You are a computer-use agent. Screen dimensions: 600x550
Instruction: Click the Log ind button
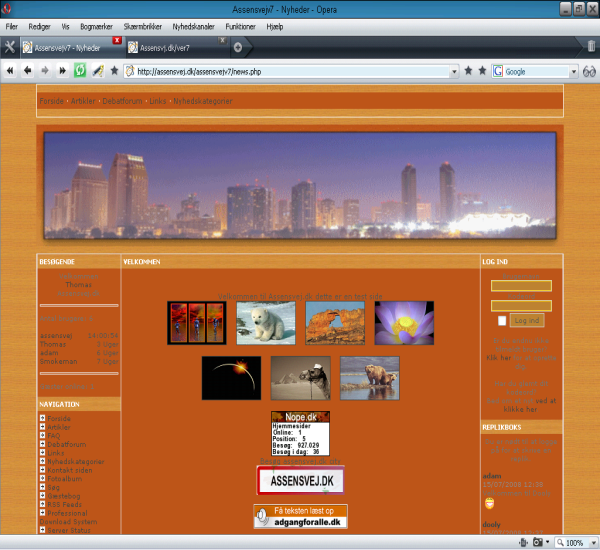pos(527,320)
